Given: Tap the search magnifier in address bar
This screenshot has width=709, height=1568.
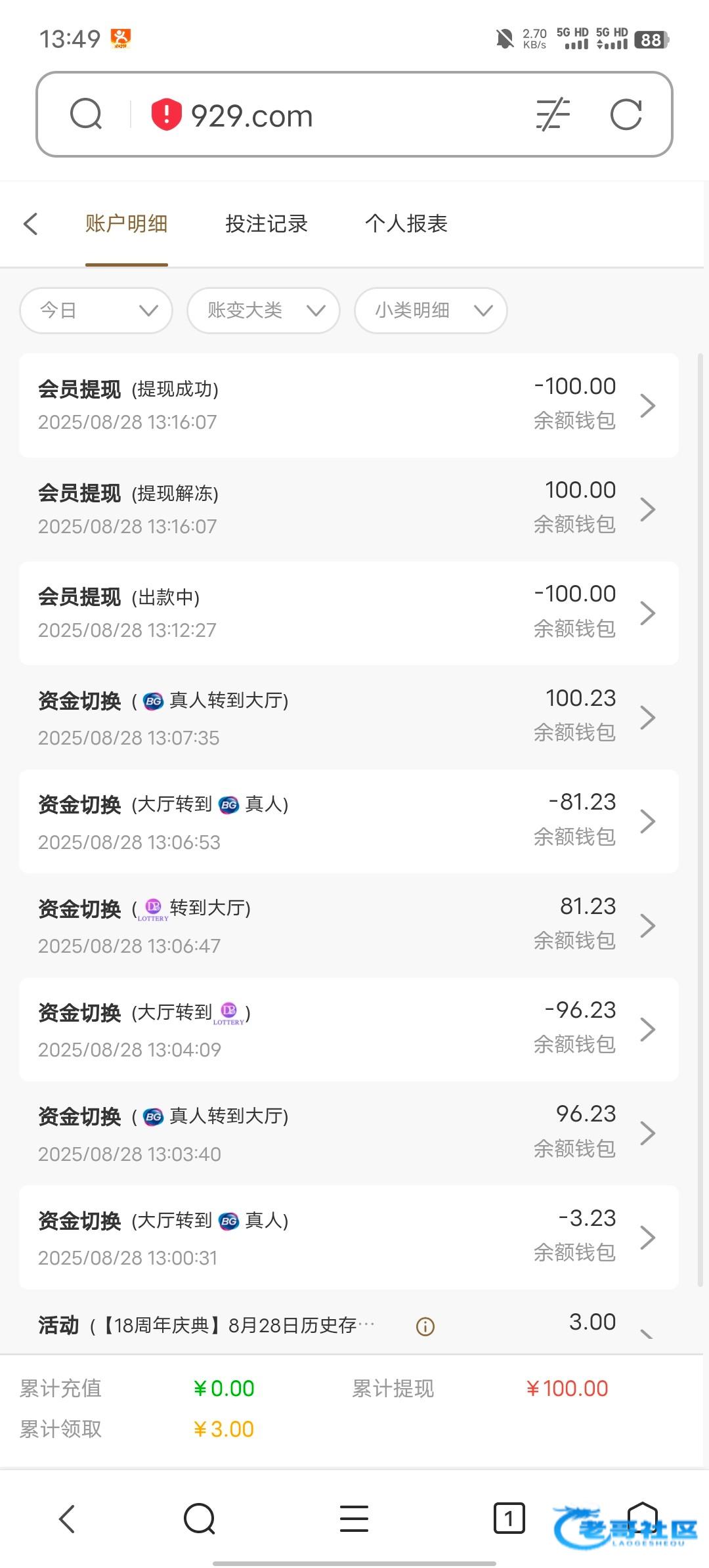Looking at the screenshot, I should (86, 114).
